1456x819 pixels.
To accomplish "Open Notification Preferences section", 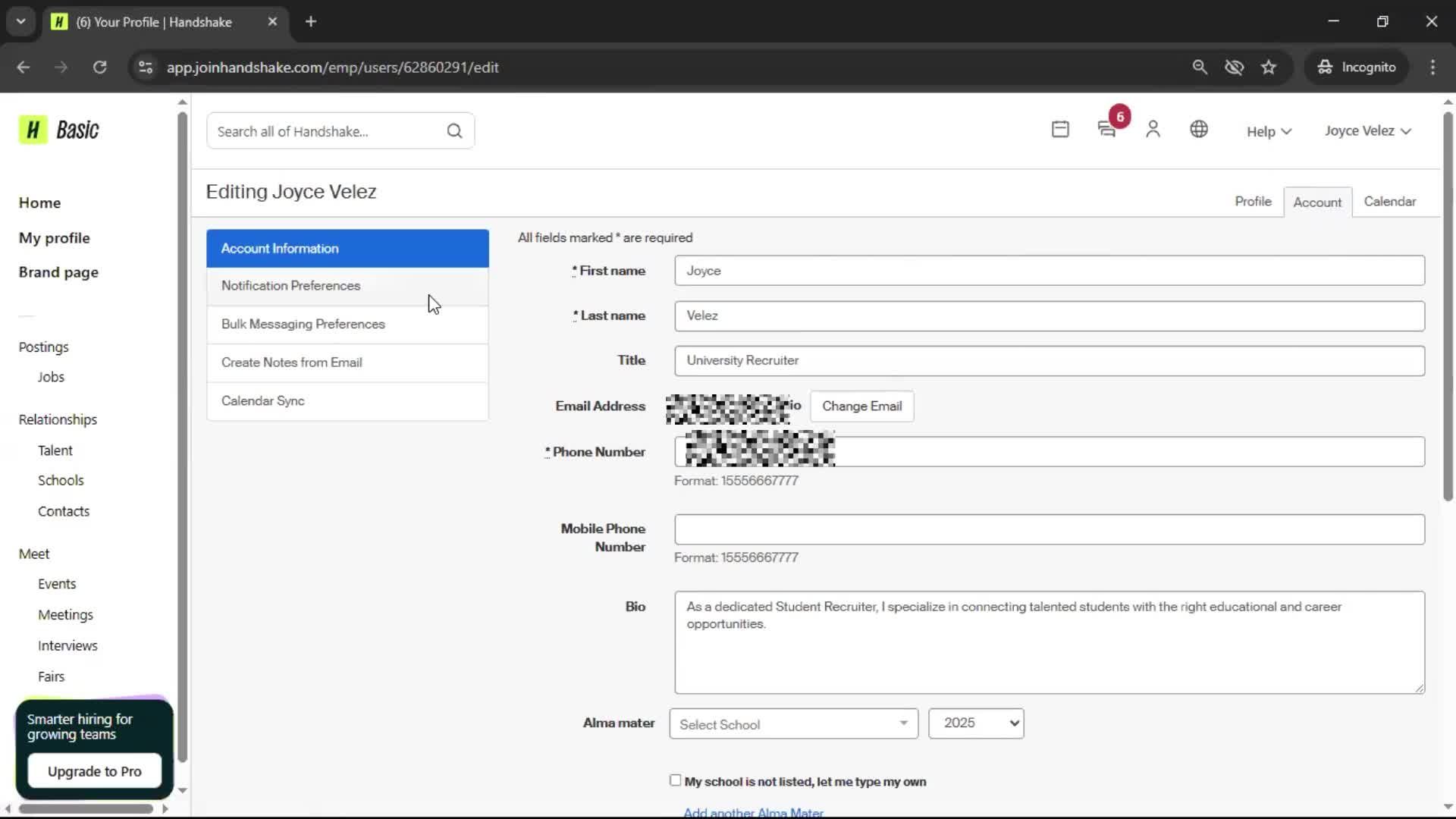I will click(x=347, y=286).
